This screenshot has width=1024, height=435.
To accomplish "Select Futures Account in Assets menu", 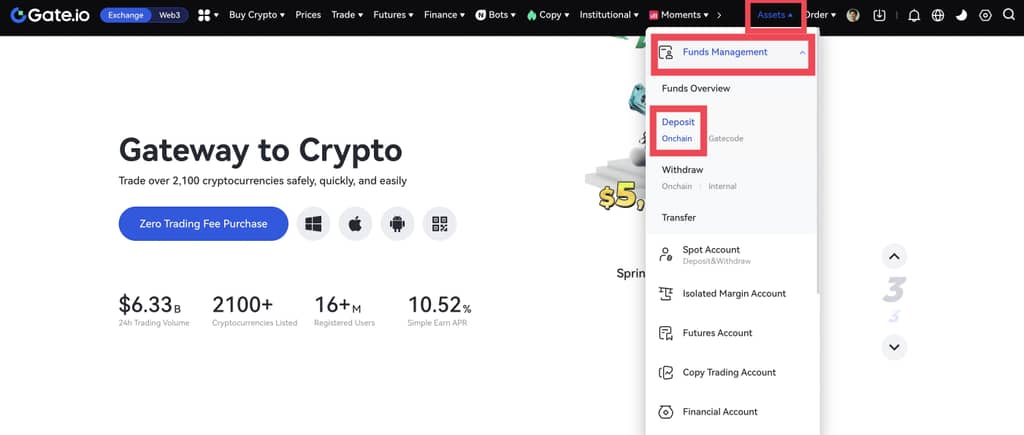I will (x=717, y=333).
